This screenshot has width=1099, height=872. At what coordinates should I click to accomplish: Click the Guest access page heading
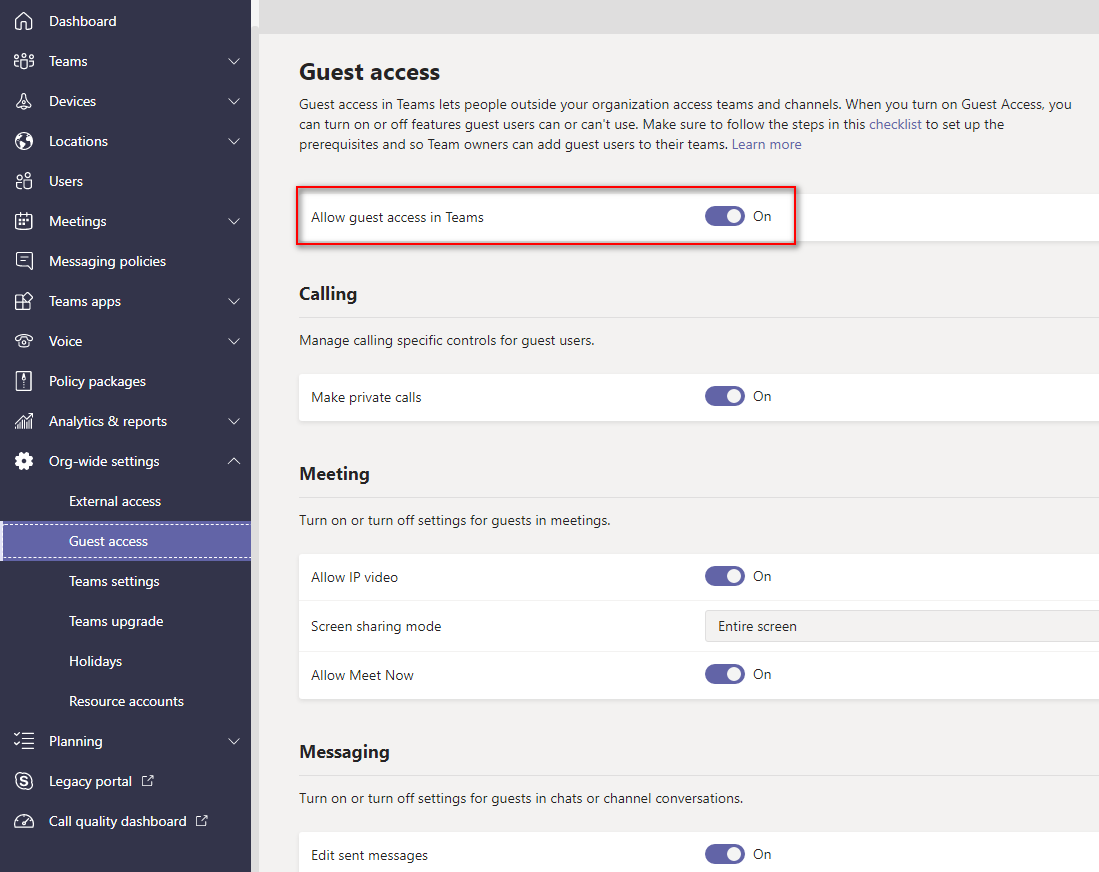[369, 72]
